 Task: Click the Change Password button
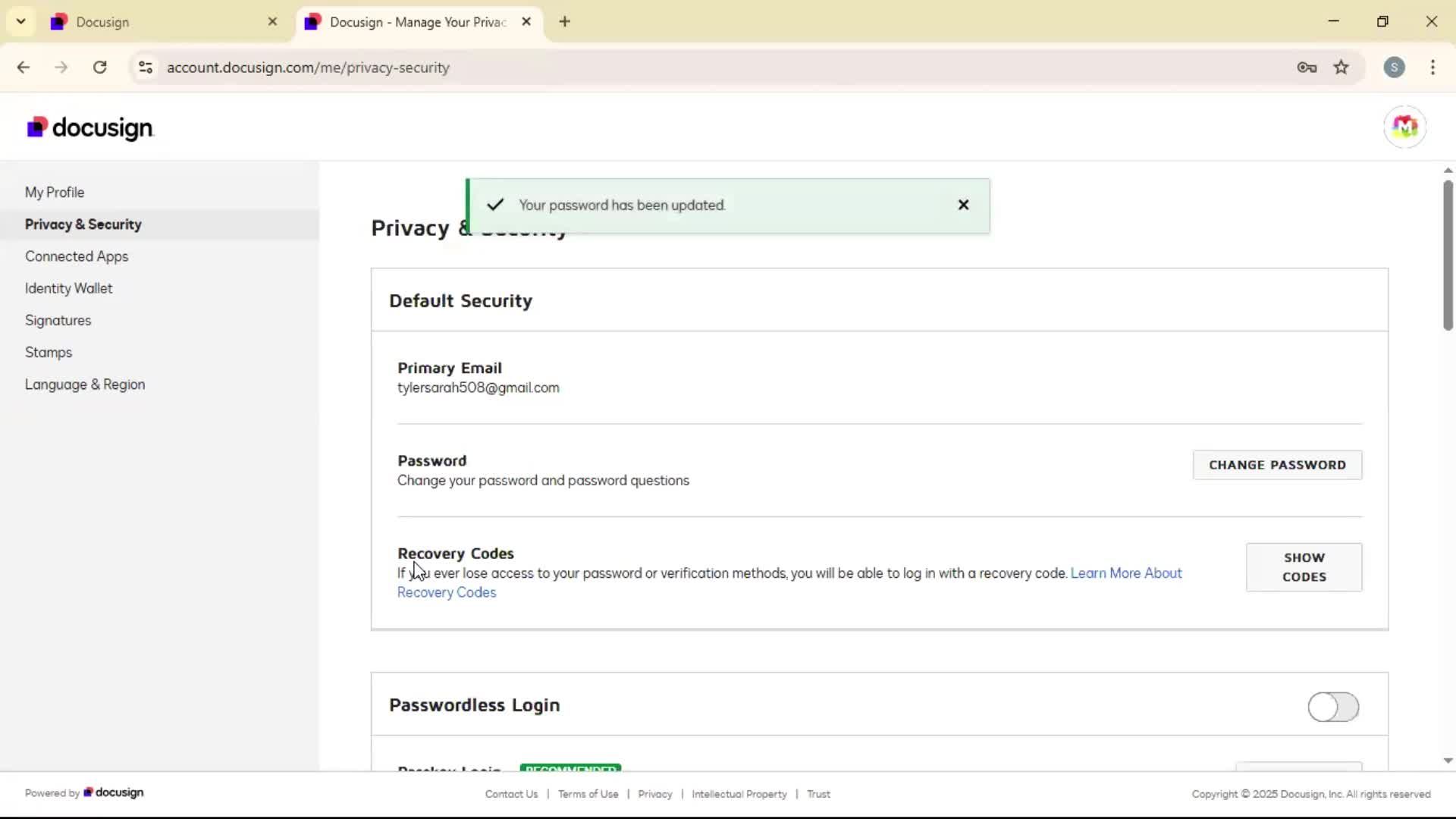point(1277,465)
